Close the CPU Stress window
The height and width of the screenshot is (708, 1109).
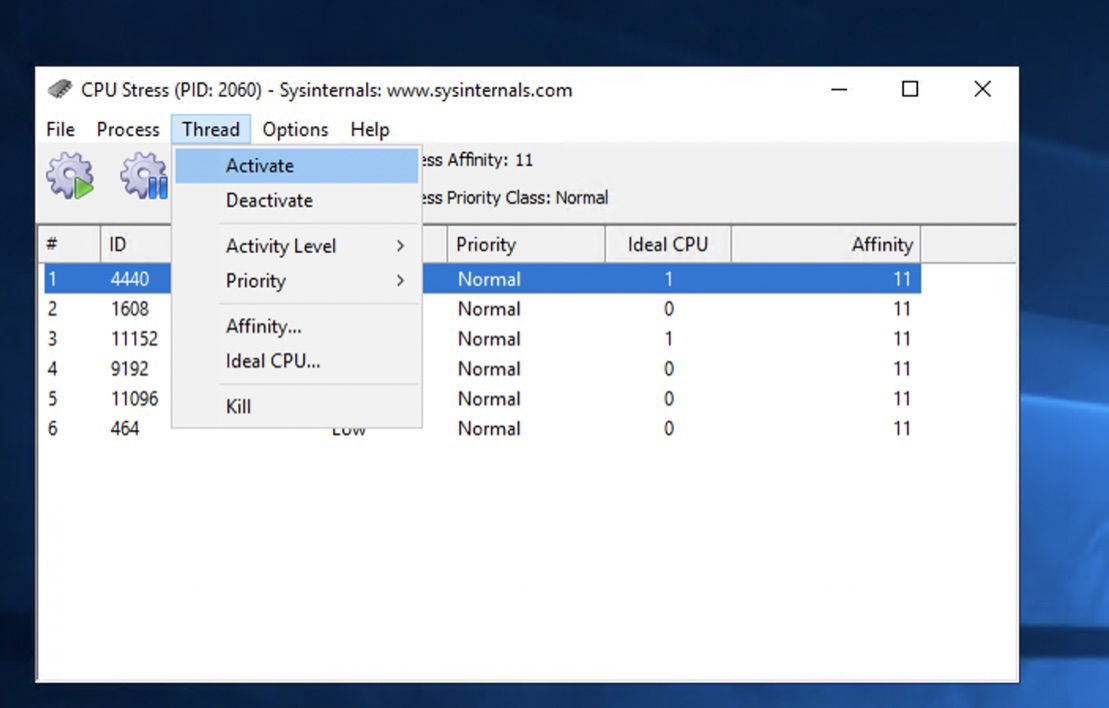[982, 89]
